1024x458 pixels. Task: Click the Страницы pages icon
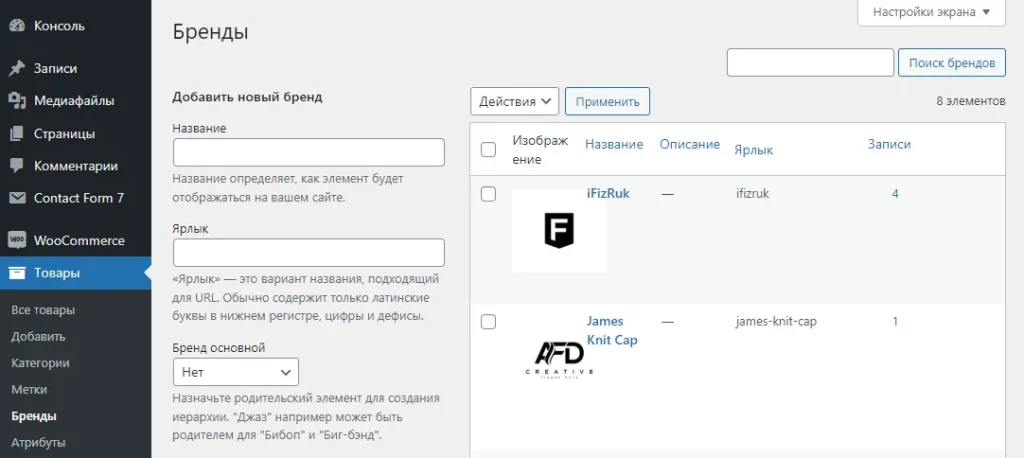pyautogui.click(x=18, y=134)
